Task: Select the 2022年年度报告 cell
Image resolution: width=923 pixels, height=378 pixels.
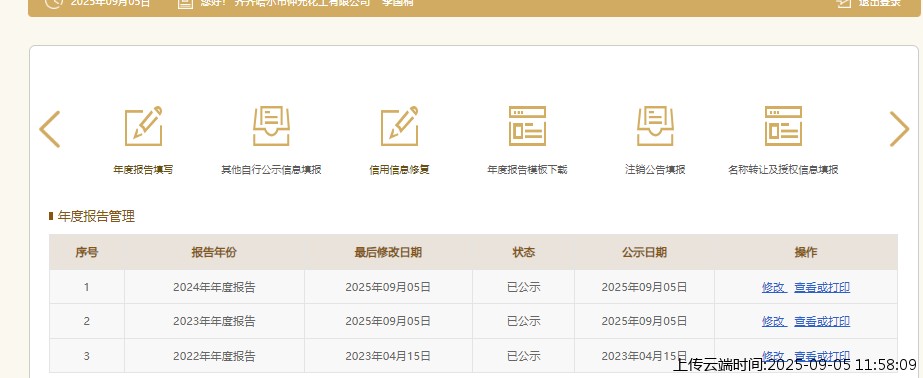Action: pyautogui.click(x=214, y=356)
